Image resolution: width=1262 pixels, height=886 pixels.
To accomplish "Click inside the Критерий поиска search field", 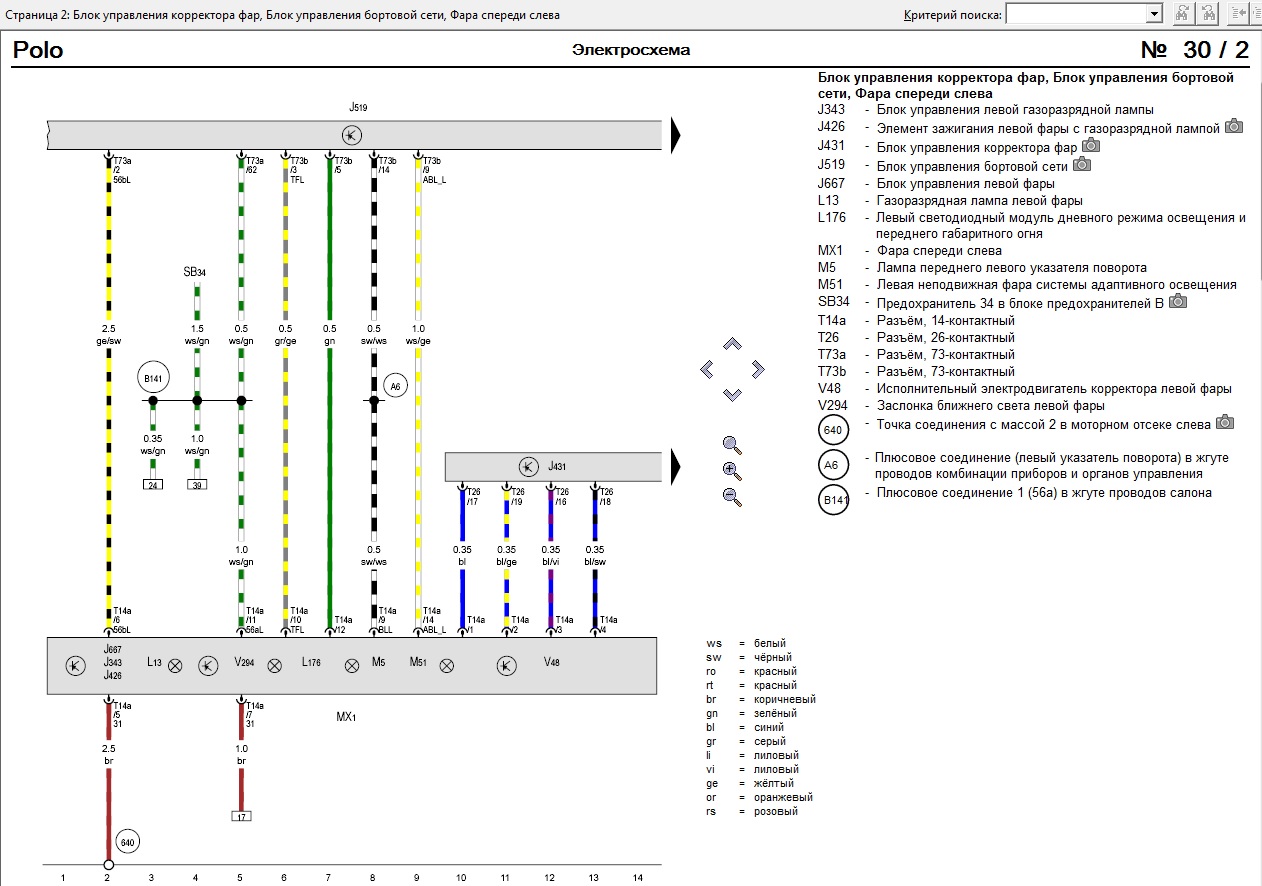I will (x=1075, y=13).
